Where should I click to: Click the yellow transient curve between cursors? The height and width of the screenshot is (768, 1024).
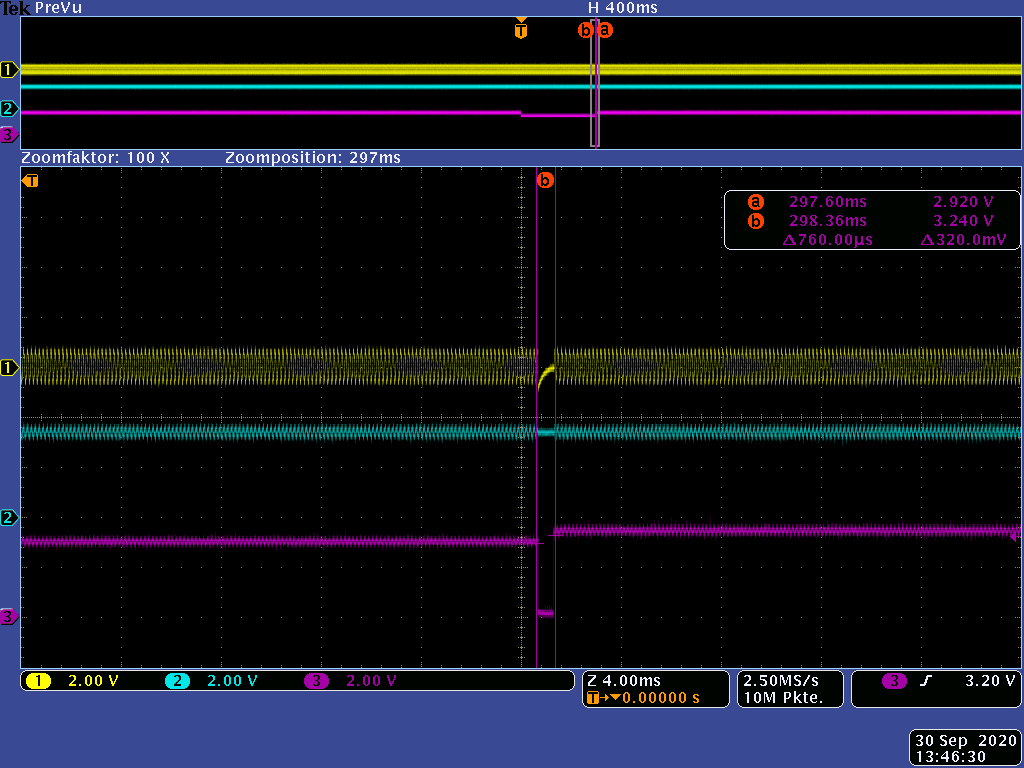(545, 377)
